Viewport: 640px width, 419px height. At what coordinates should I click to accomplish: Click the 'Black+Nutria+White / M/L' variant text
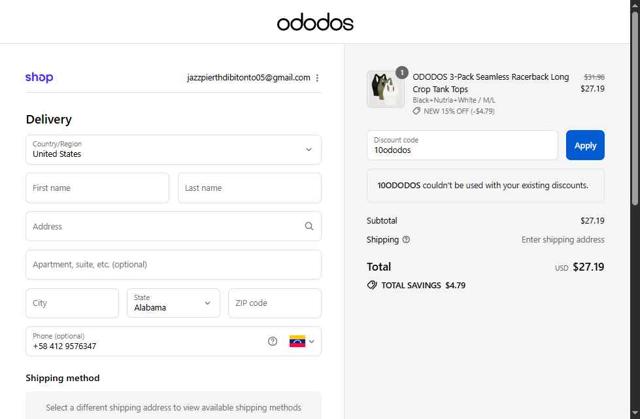[x=453, y=100]
